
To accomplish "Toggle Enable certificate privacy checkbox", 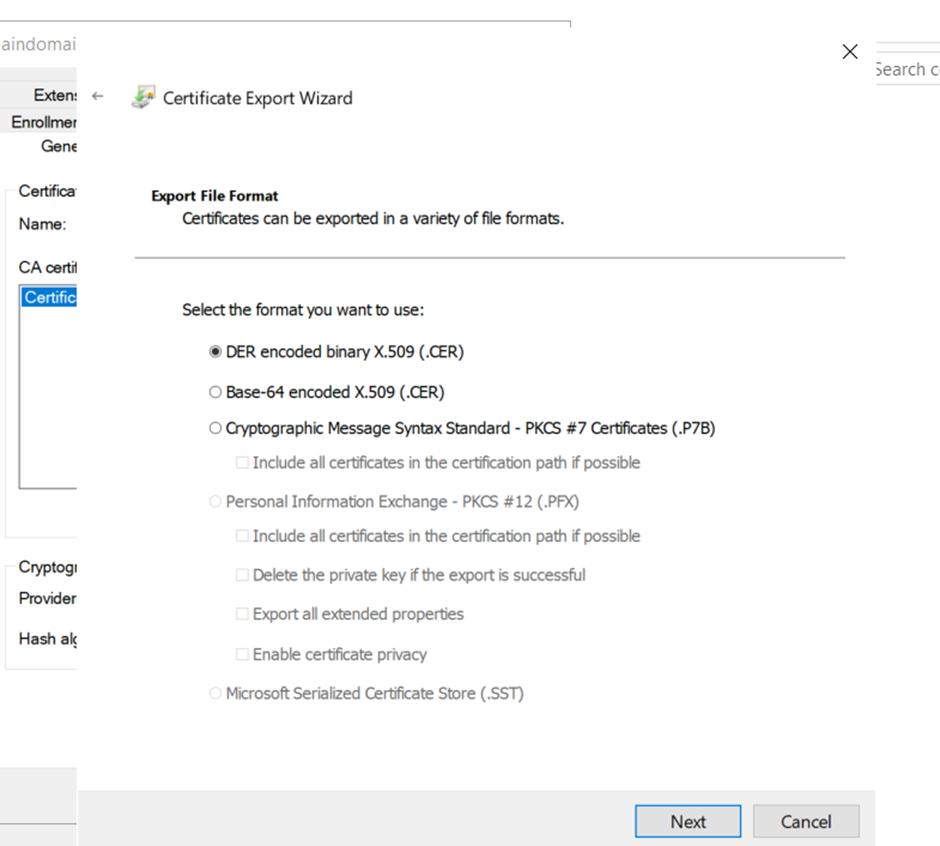I will [242, 655].
